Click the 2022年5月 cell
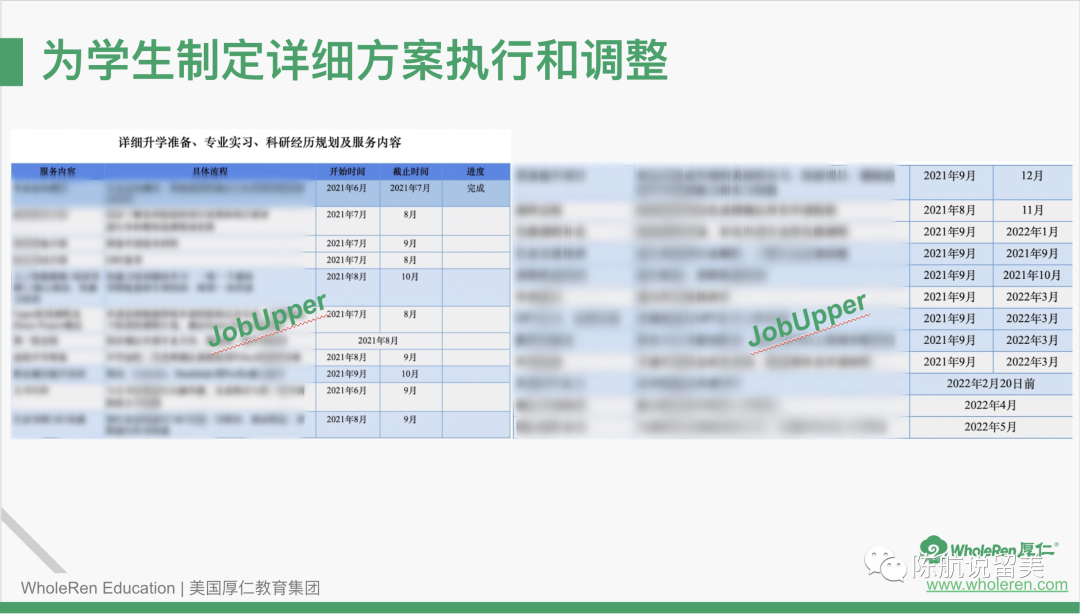The width and height of the screenshot is (1080, 614). [x=989, y=427]
